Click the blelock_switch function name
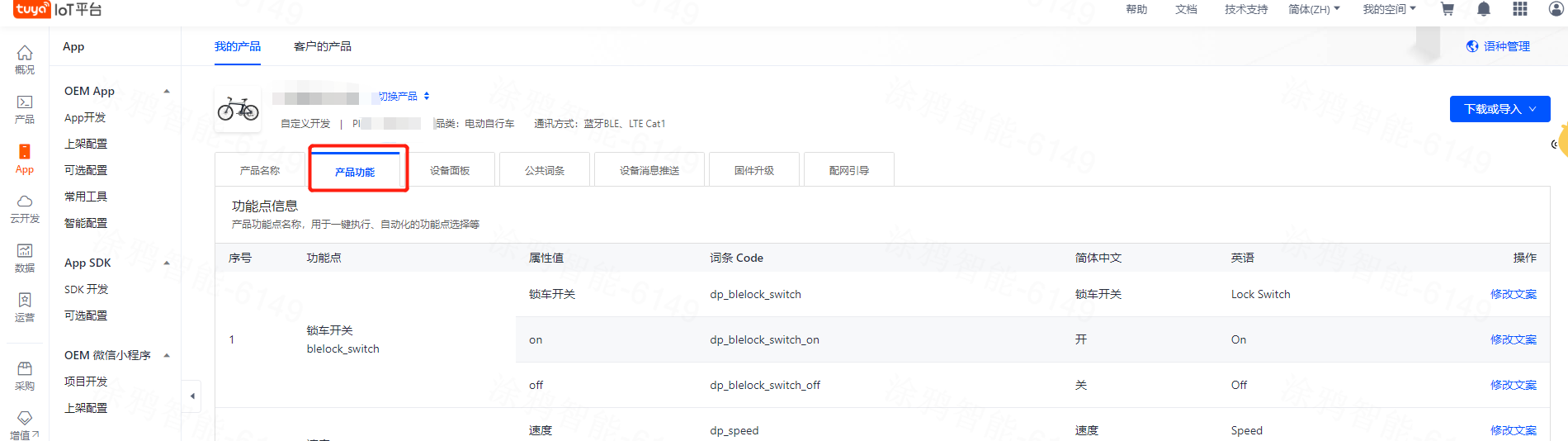The width and height of the screenshot is (1568, 441). pos(342,349)
